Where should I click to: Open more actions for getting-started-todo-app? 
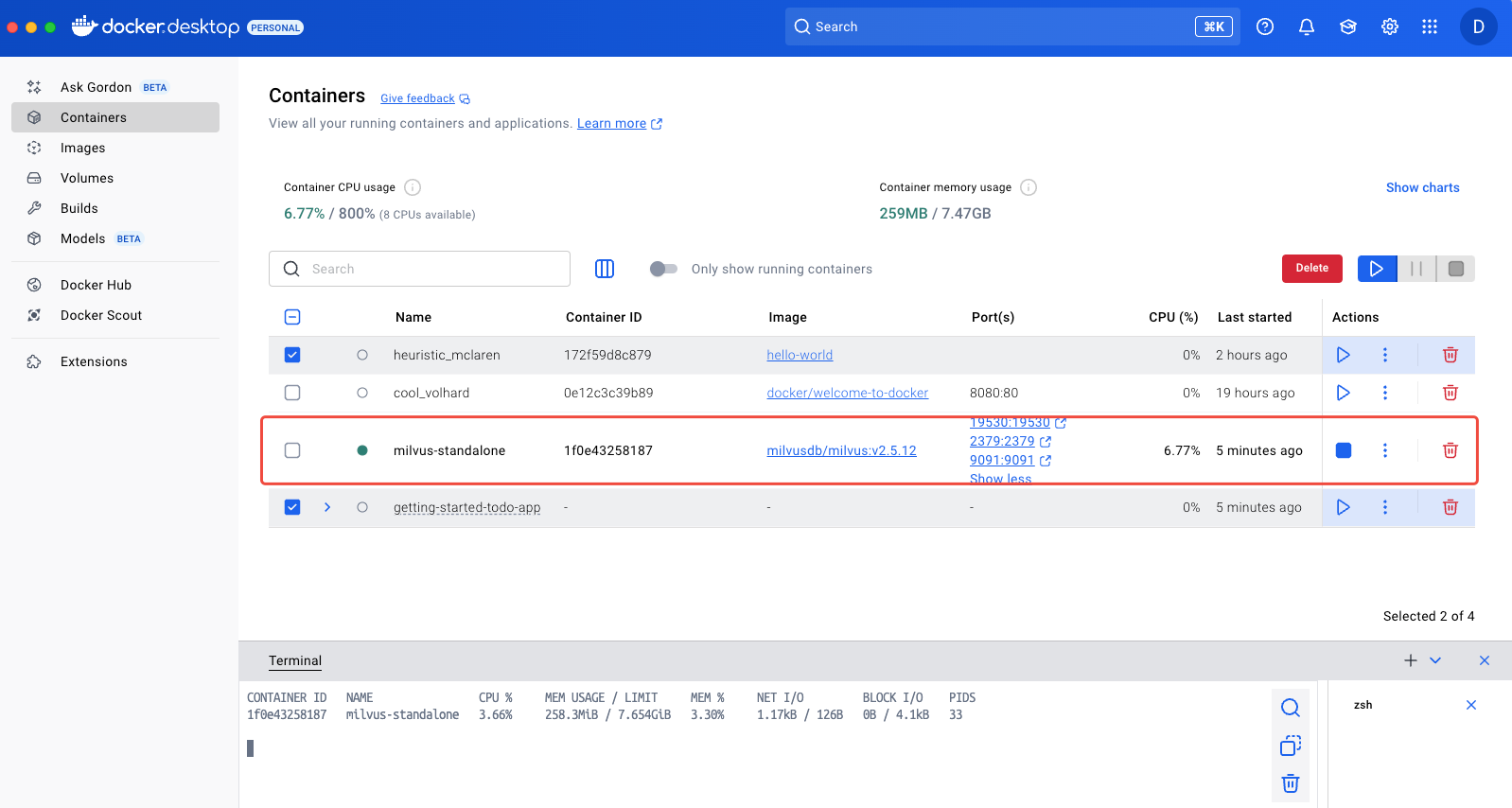pyautogui.click(x=1384, y=507)
